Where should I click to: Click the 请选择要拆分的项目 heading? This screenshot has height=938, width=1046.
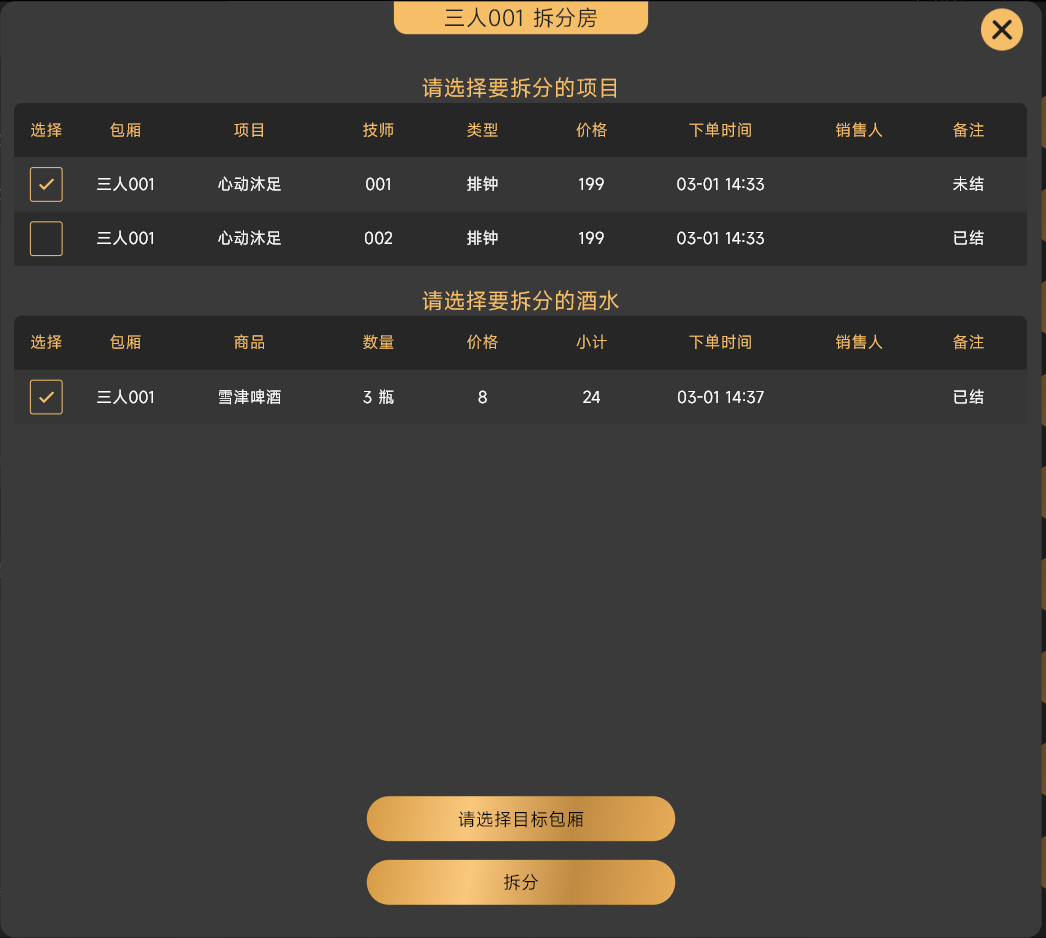coord(520,88)
